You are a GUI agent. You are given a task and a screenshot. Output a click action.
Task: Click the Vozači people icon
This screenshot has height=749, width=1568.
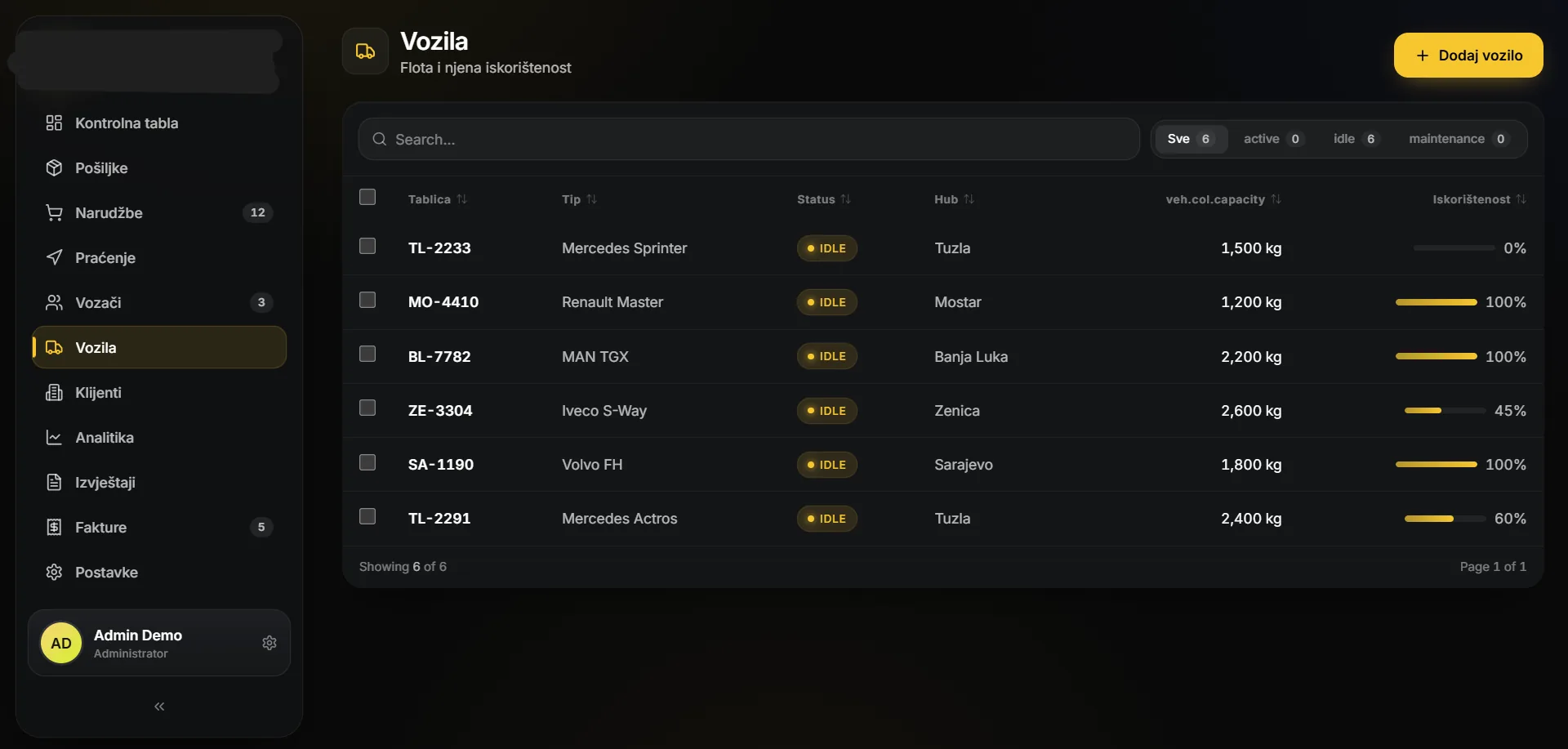tap(54, 302)
